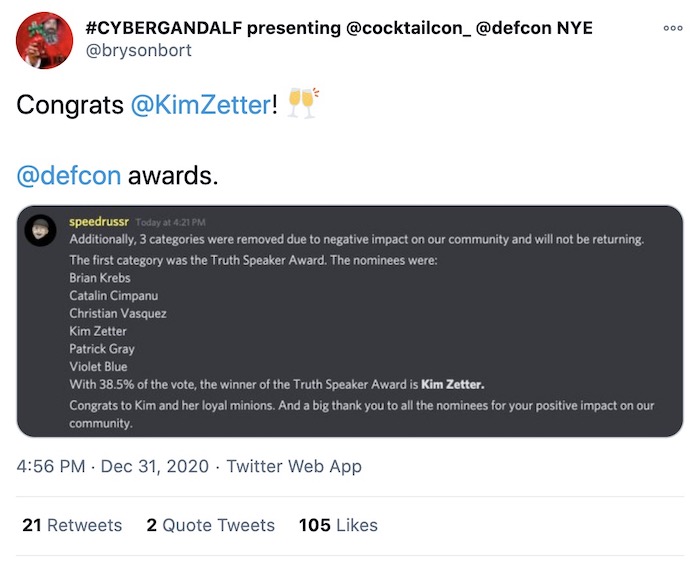Screen dimensions: 700x564
Task: View the 2 Quote Tweets
Action: [210, 525]
